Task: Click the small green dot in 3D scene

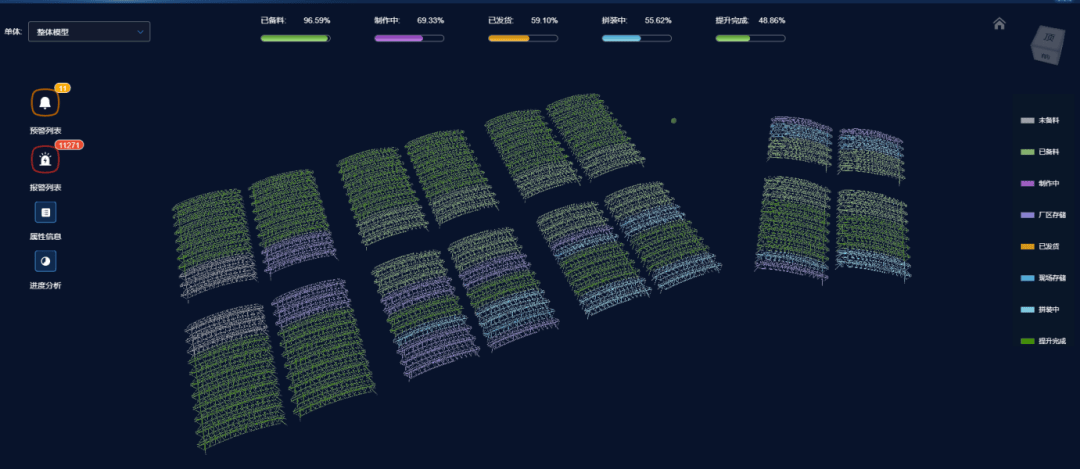Action: [x=674, y=121]
